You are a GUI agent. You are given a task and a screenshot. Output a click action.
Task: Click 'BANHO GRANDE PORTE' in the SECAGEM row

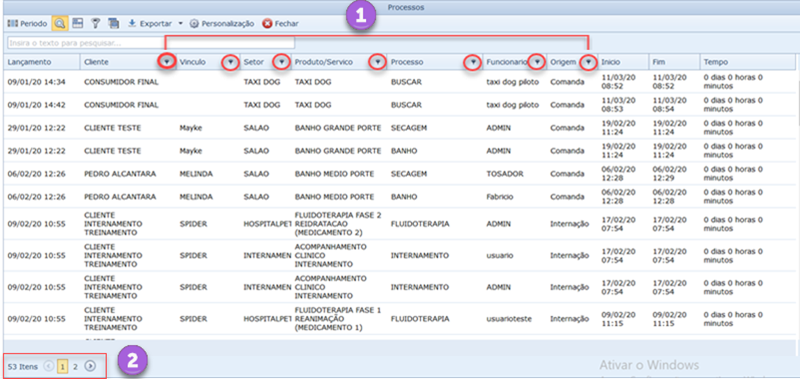tap(338, 128)
